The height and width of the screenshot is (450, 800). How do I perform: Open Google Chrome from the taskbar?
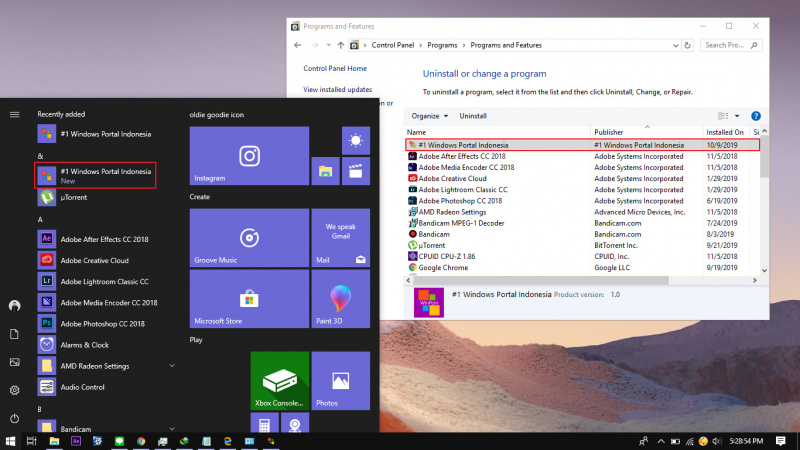point(141,441)
